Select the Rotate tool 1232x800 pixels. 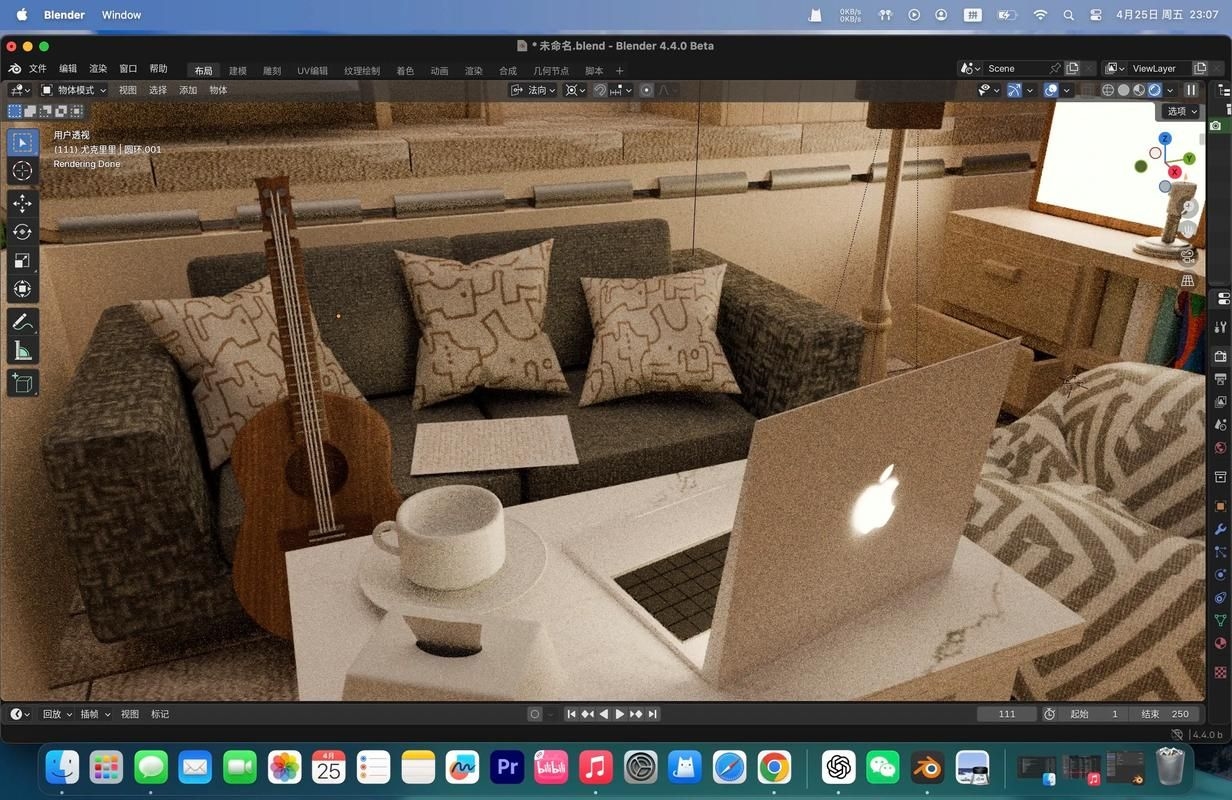click(22, 232)
